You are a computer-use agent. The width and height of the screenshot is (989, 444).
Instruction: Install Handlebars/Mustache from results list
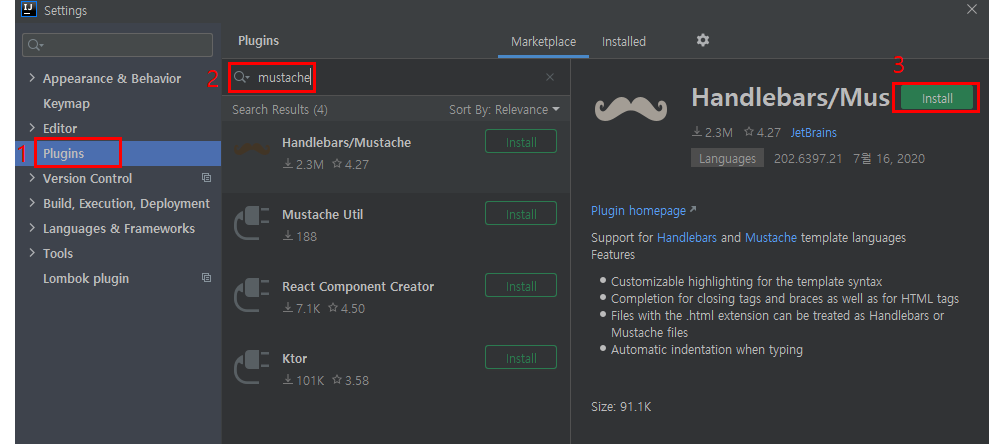(521, 141)
